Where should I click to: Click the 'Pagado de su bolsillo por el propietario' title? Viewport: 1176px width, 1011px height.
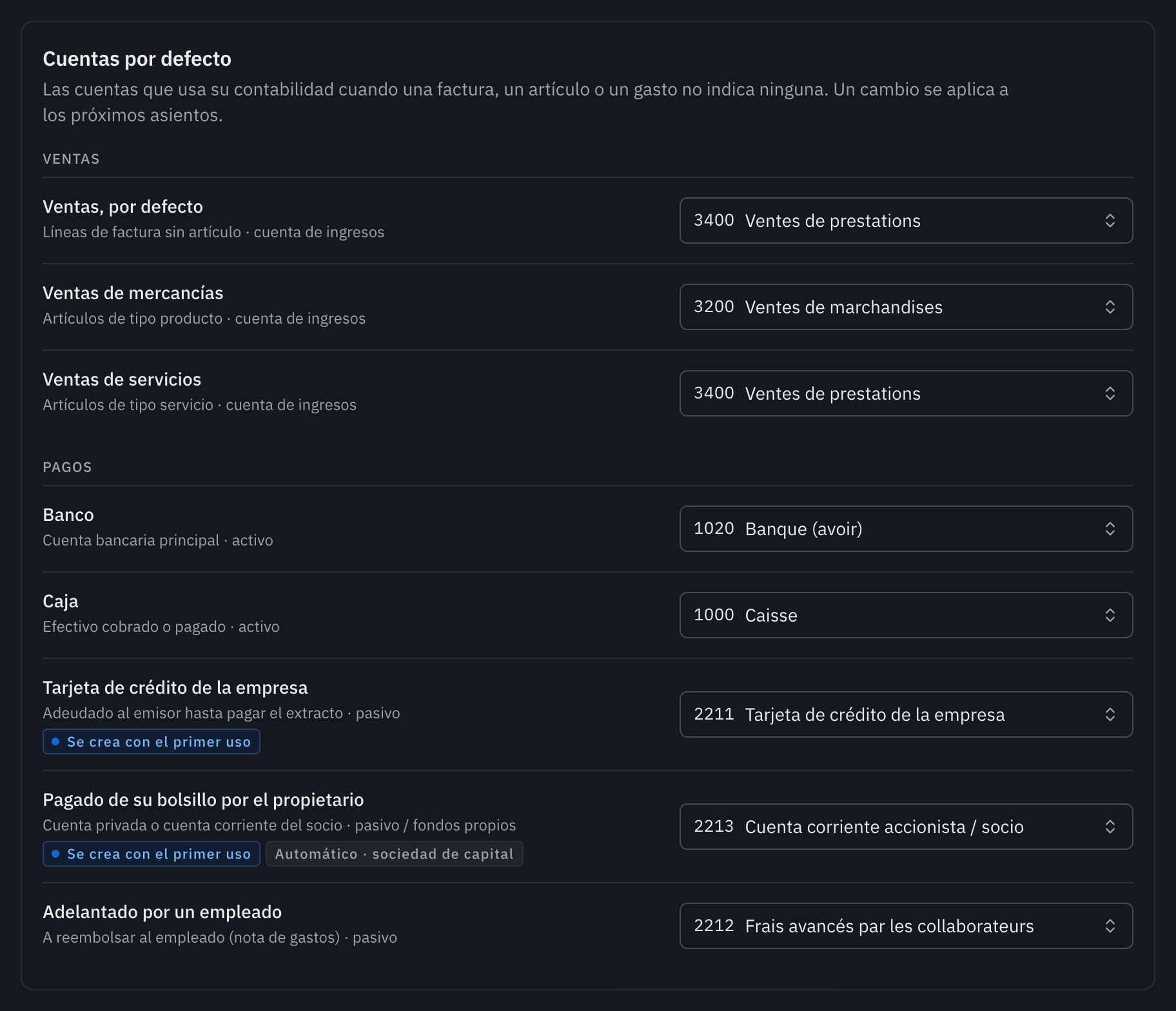tap(203, 800)
